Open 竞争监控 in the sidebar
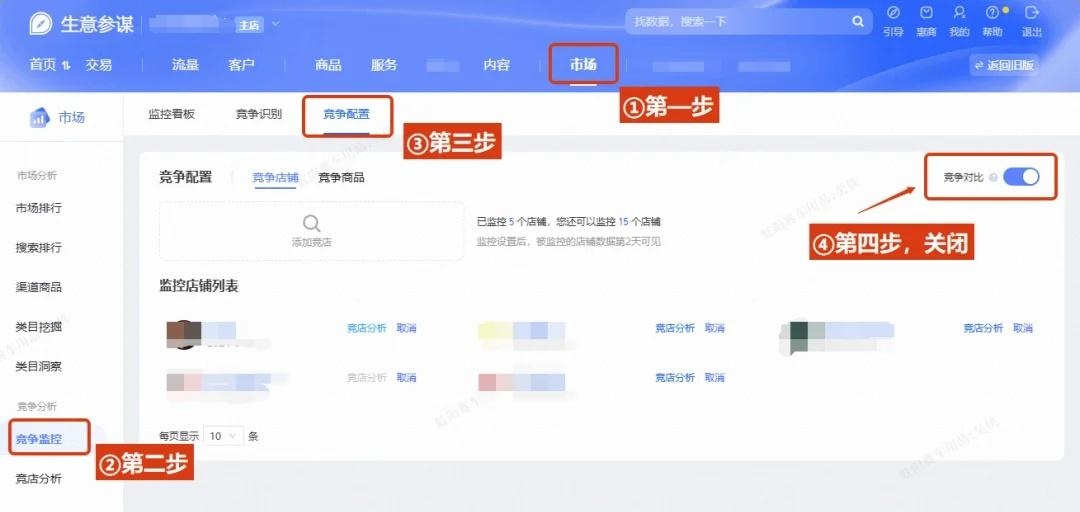The height and width of the screenshot is (512, 1080). tap(39, 438)
